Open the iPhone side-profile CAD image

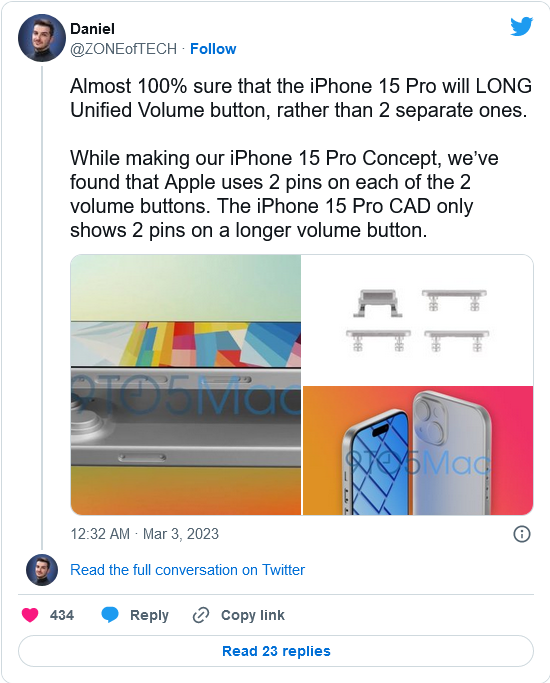pos(186,385)
